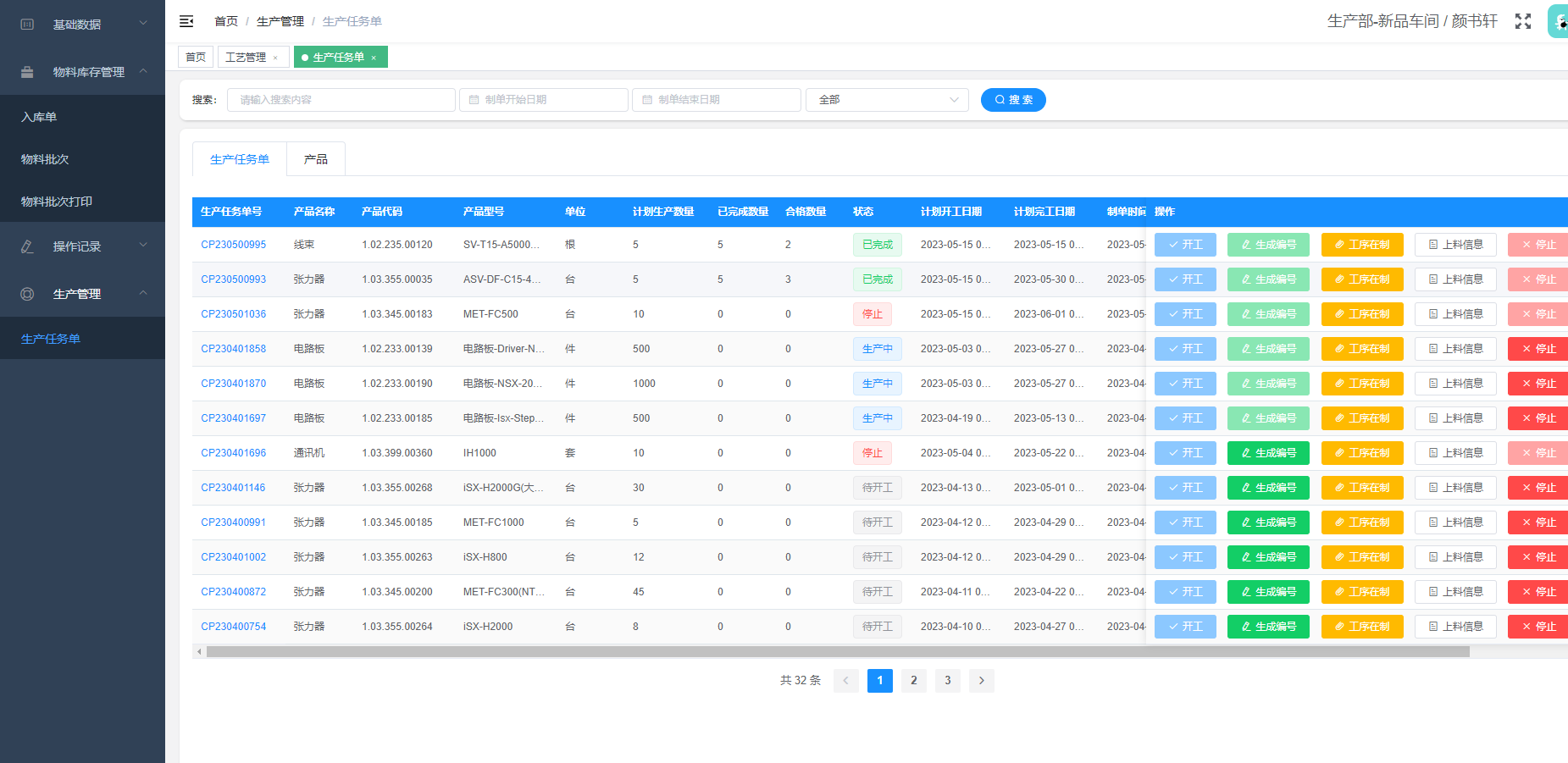The height and width of the screenshot is (763, 1568).
Task: Open the 制单开始日期 date field
Action: (544, 100)
